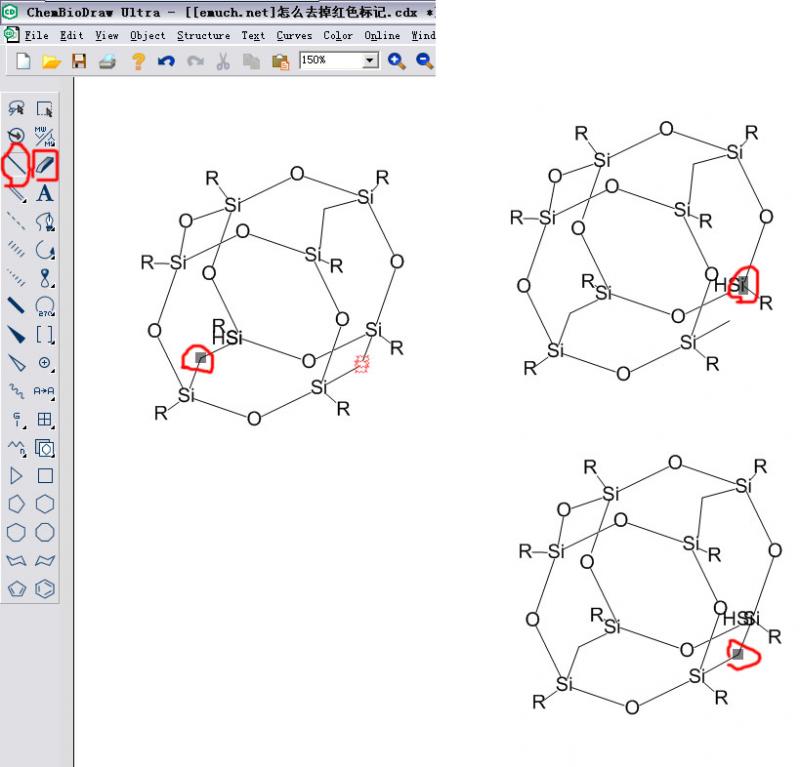Screen dimensions: 800x767
Task: Open the Edit menu
Action: pyautogui.click(x=71, y=35)
